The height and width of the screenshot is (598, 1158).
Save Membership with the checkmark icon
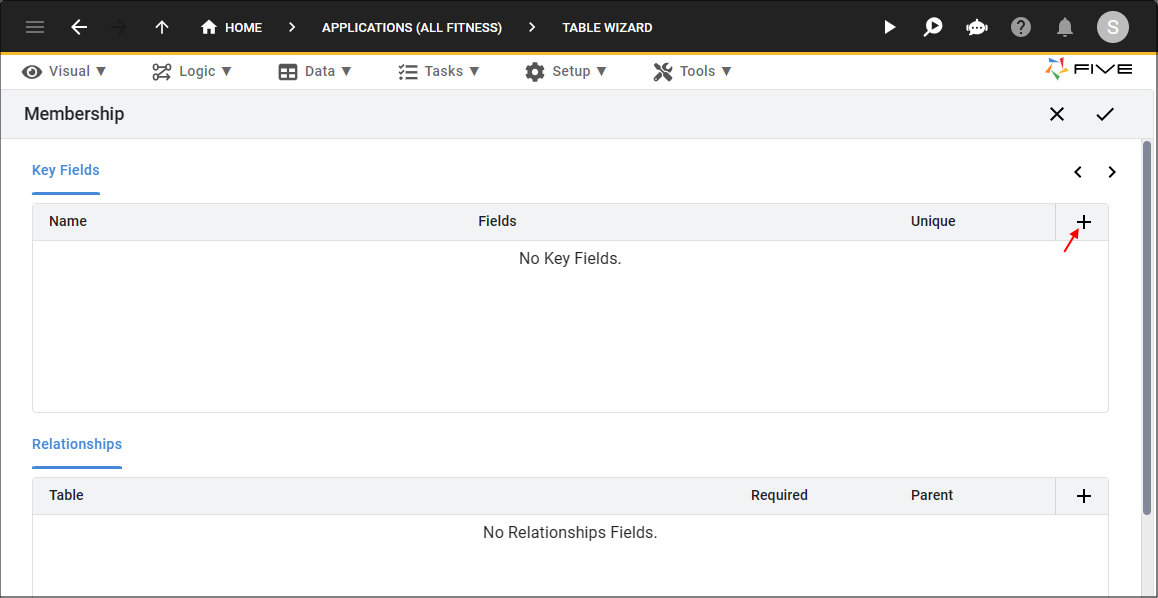[1104, 114]
